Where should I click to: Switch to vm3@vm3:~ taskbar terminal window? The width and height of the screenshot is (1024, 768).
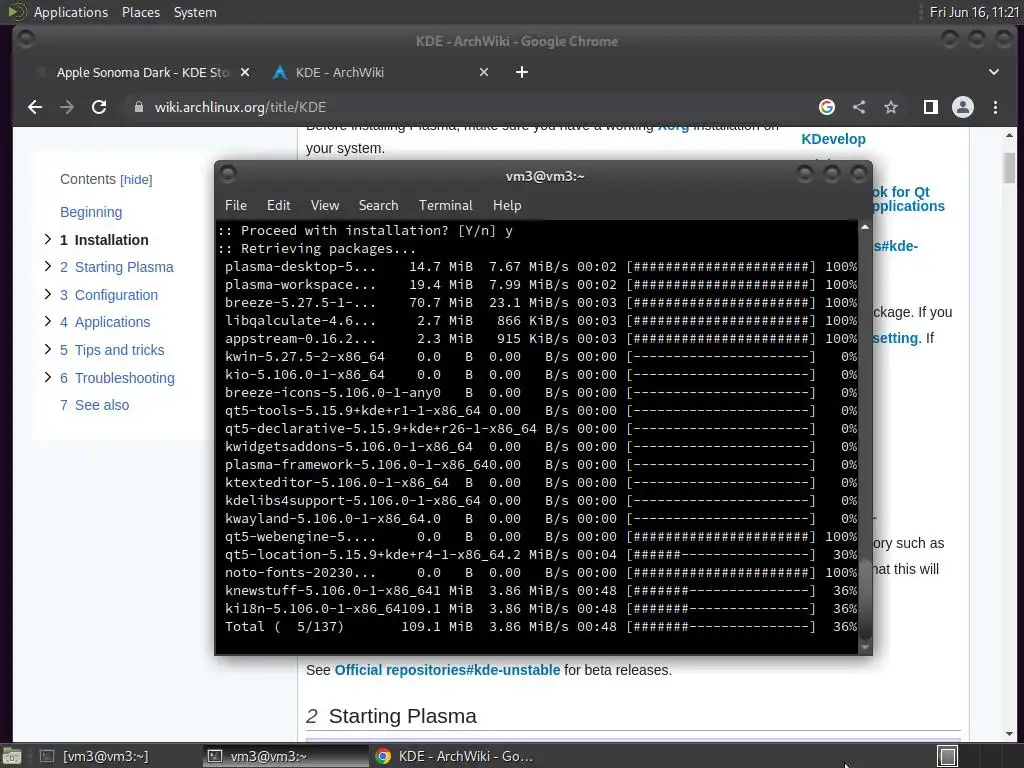click(285, 756)
